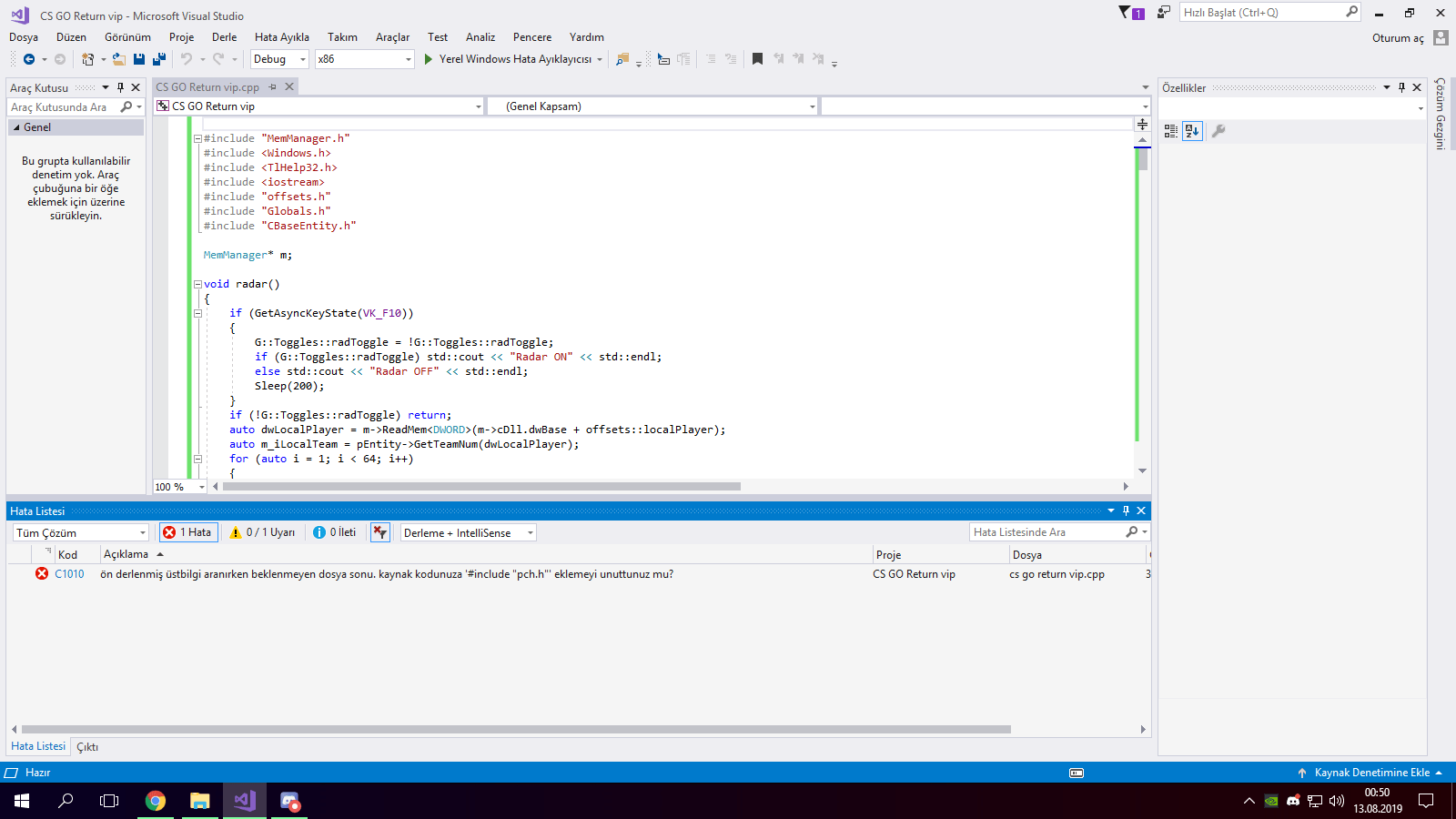Screen dimensions: 1456x819
Task: Collapse the #include block outline toggle
Action: (197, 139)
